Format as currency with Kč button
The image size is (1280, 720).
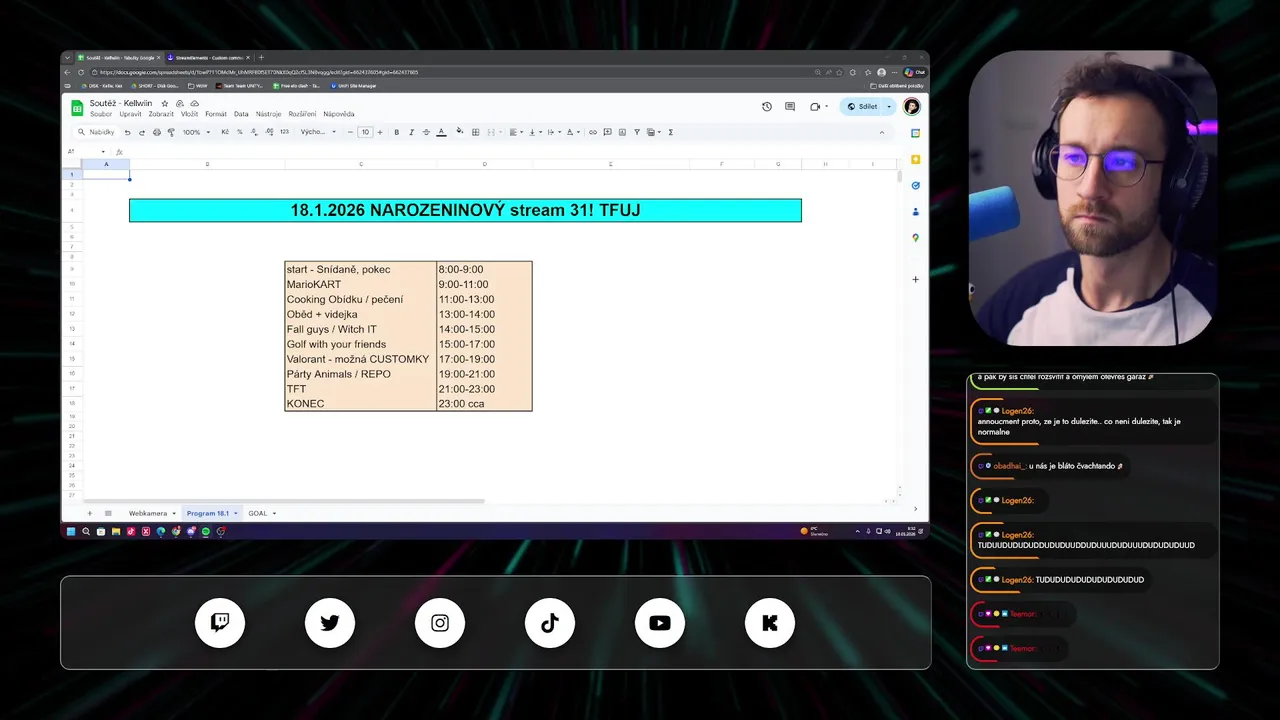click(x=225, y=132)
